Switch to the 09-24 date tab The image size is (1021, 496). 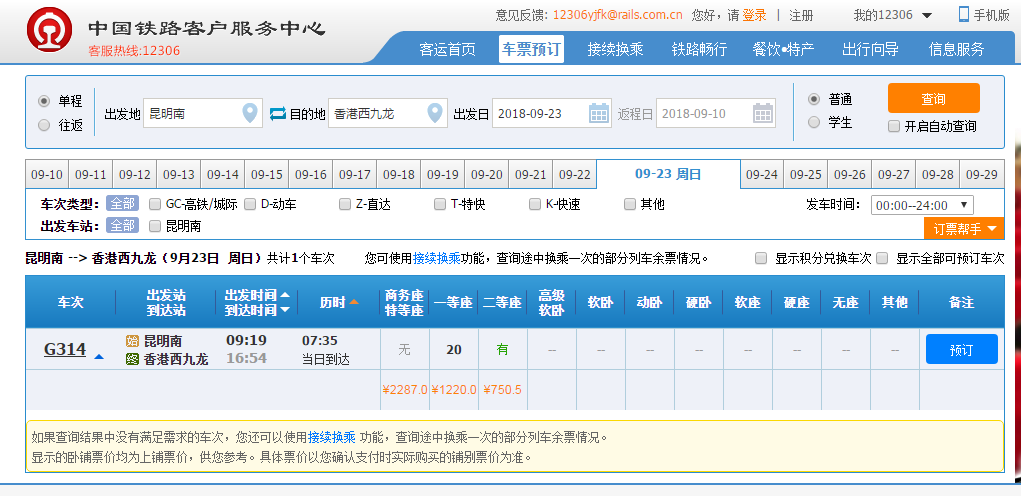(x=762, y=174)
